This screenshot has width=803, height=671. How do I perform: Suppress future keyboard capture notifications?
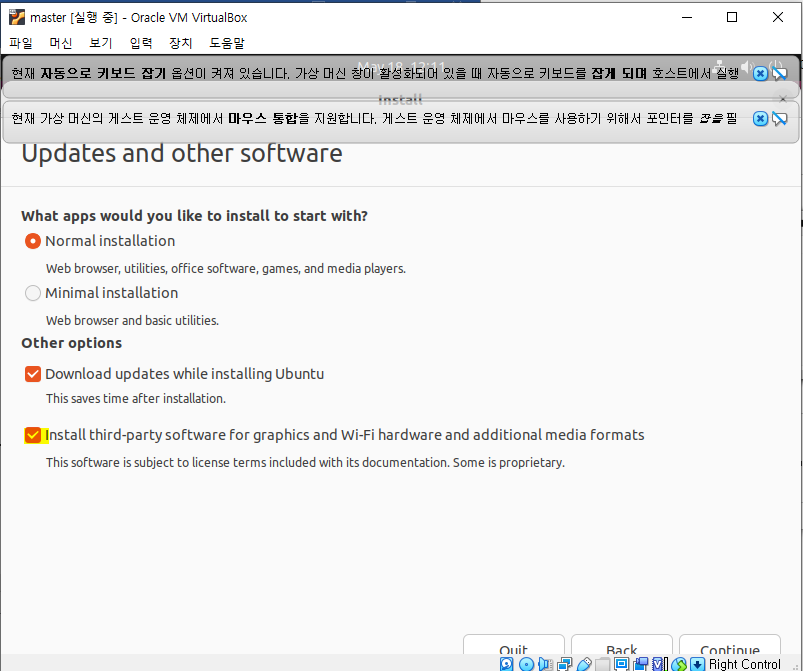pos(779,73)
